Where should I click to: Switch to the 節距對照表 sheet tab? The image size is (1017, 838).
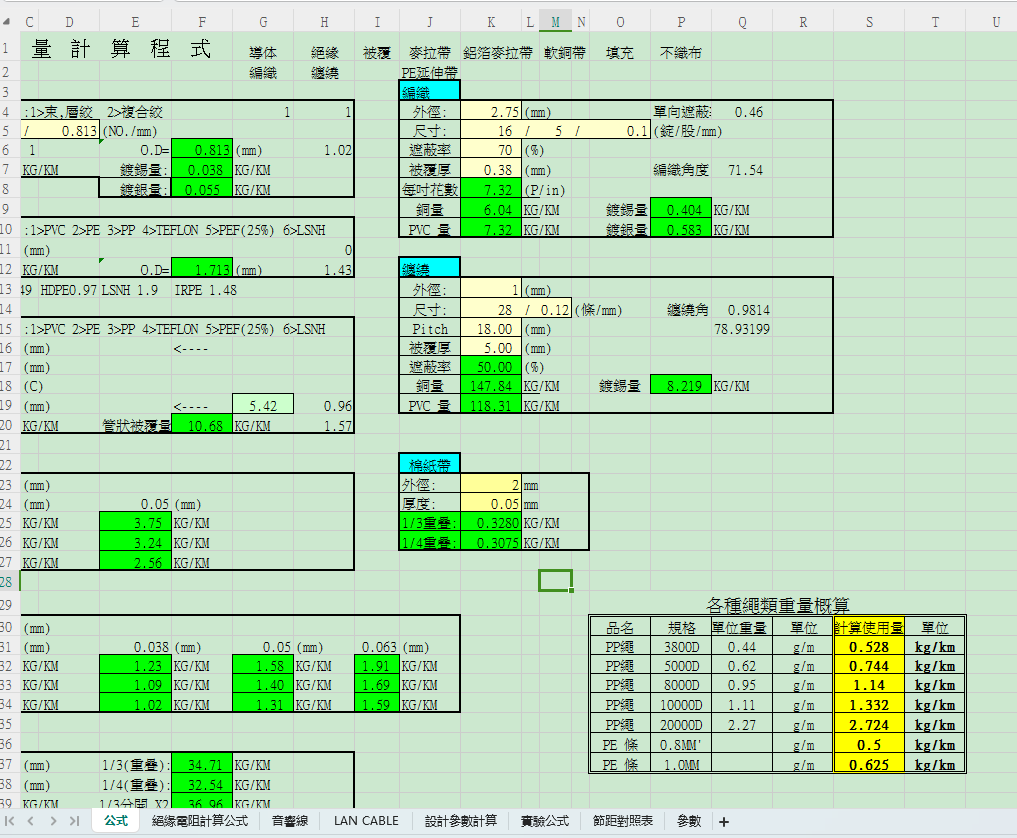point(622,821)
